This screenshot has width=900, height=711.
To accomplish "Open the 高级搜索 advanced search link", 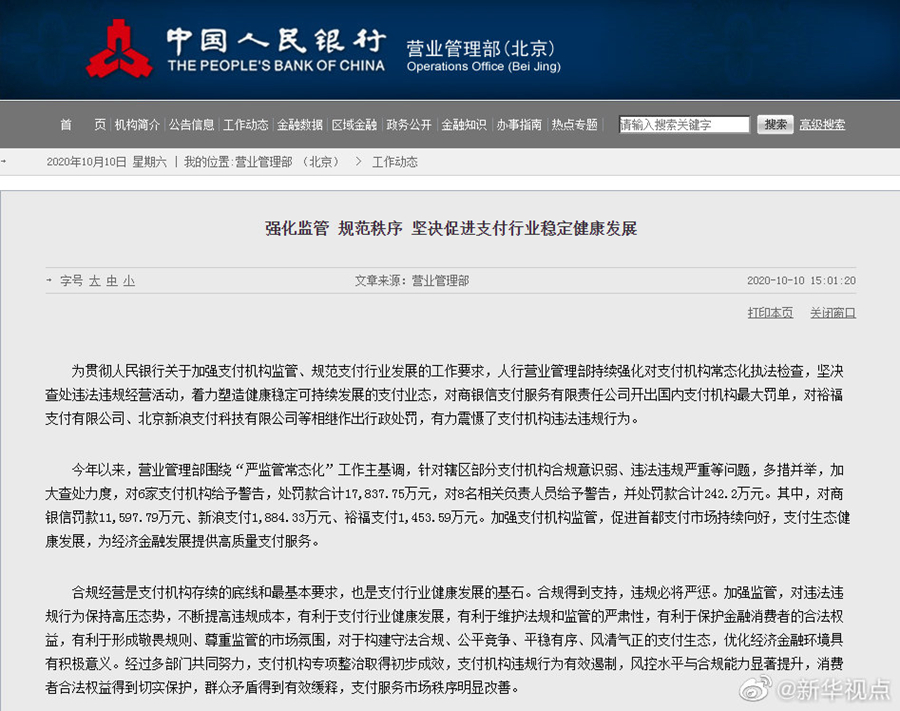I will point(822,125).
